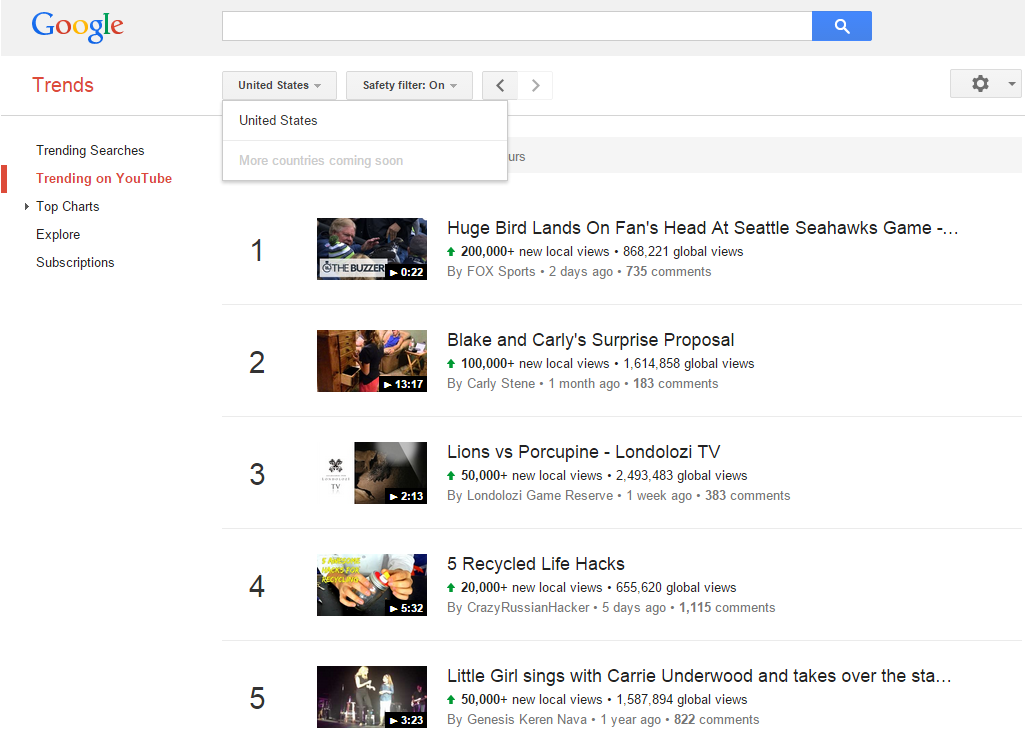This screenshot has width=1025, height=735.
Task: Click the Londolozi Game Reserve channel name
Action: tap(540, 496)
